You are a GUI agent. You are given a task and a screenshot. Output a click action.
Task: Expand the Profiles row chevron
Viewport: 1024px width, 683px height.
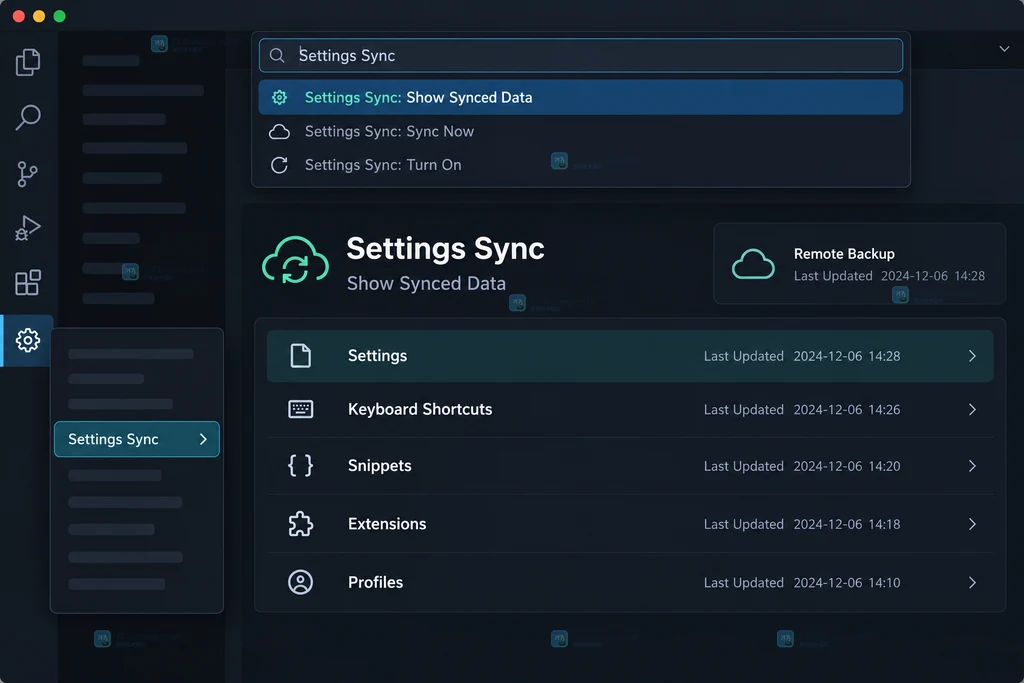point(972,582)
